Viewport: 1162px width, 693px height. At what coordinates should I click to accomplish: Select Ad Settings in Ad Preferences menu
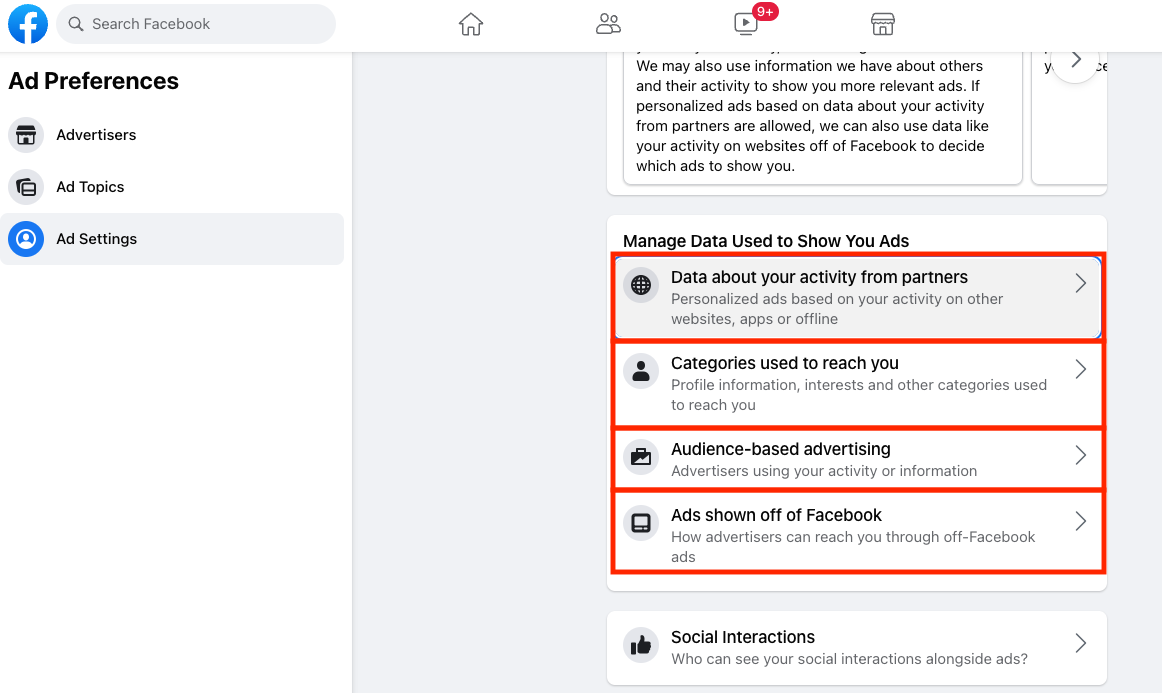point(172,239)
